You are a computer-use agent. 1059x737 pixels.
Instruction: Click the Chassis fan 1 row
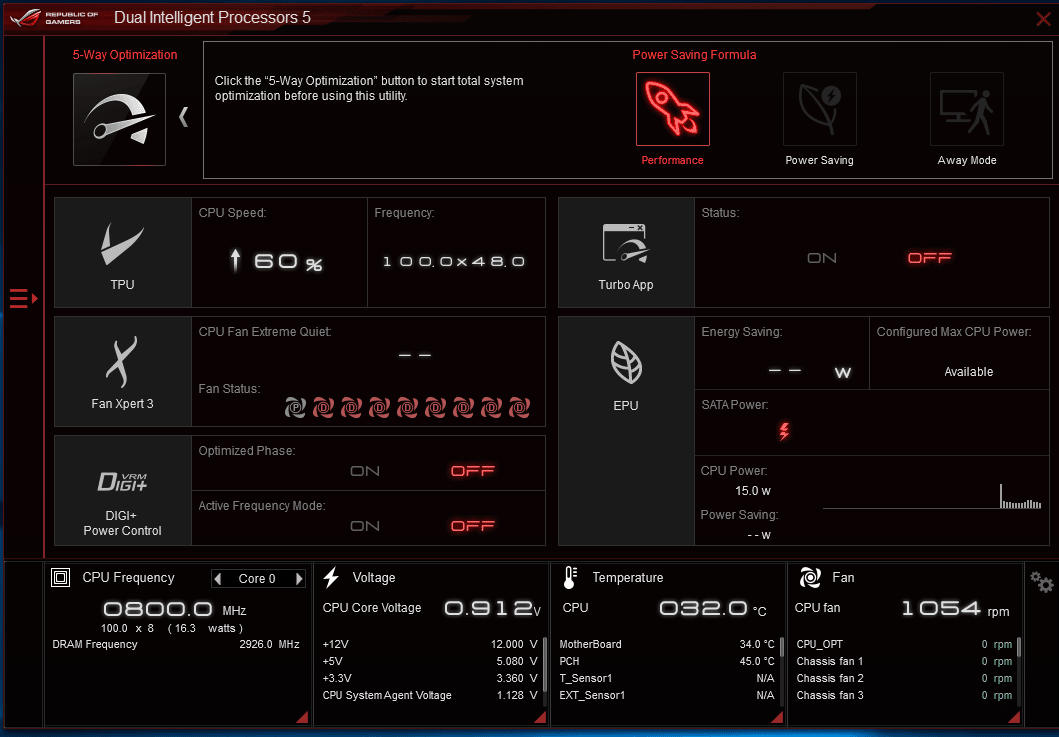point(904,661)
